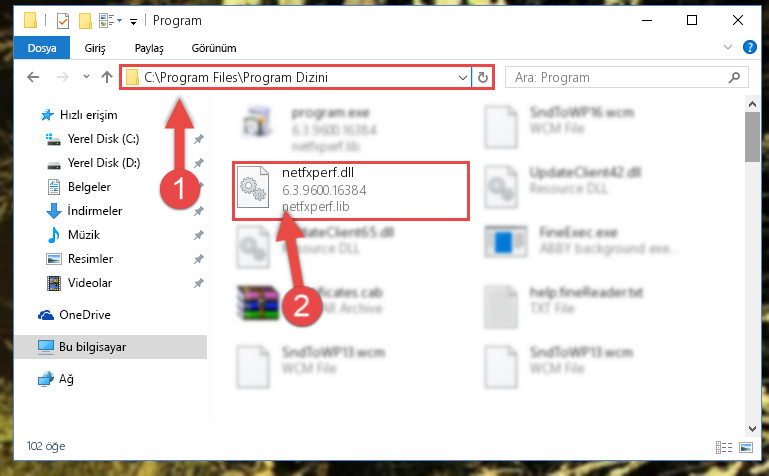Image resolution: width=769 pixels, height=476 pixels.
Task: Select OneDrive in the navigation pane
Action: (x=84, y=315)
